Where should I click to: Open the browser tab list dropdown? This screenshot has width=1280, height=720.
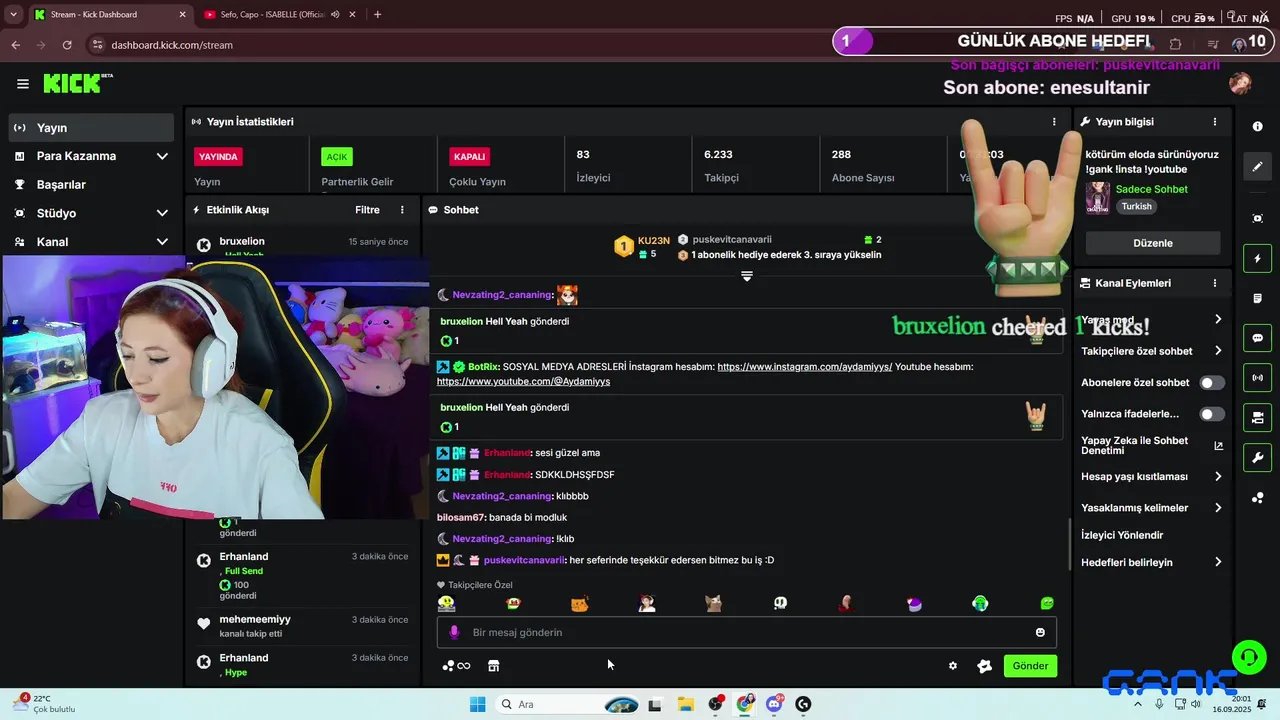click(15, 15)
